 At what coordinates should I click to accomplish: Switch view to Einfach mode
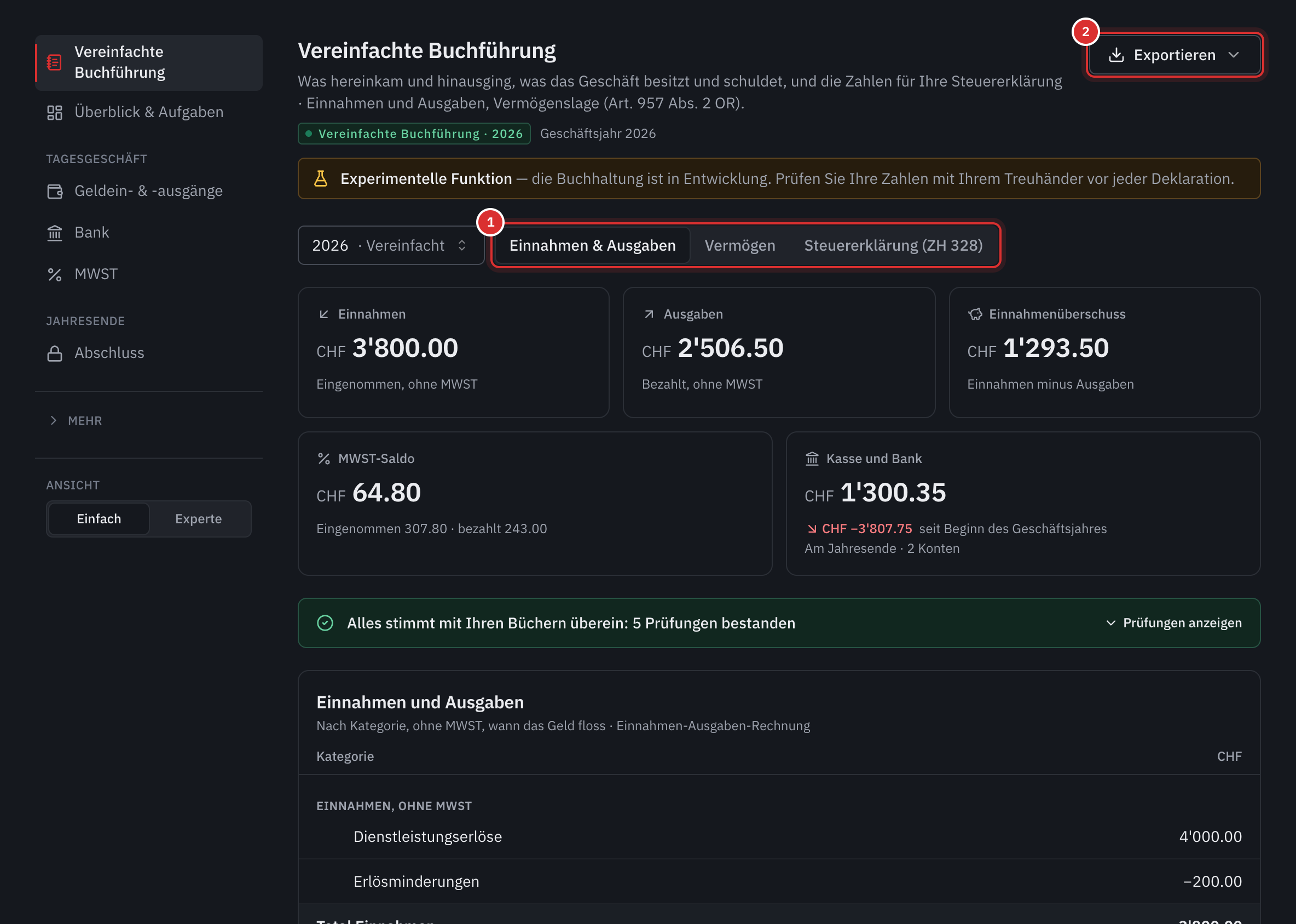pos(99,519)
